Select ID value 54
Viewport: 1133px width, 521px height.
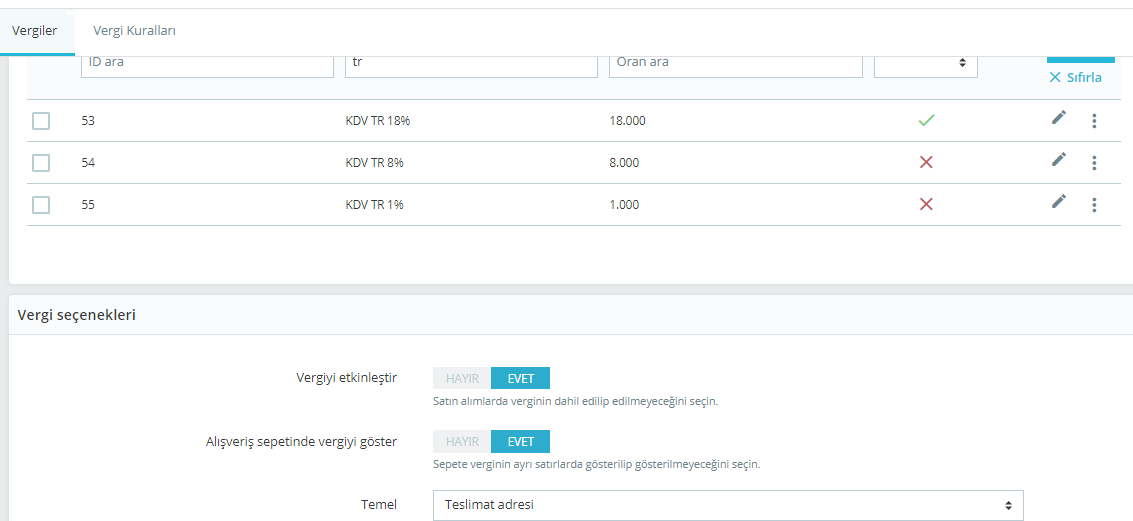pyautogui.click(x=88, y=163)
